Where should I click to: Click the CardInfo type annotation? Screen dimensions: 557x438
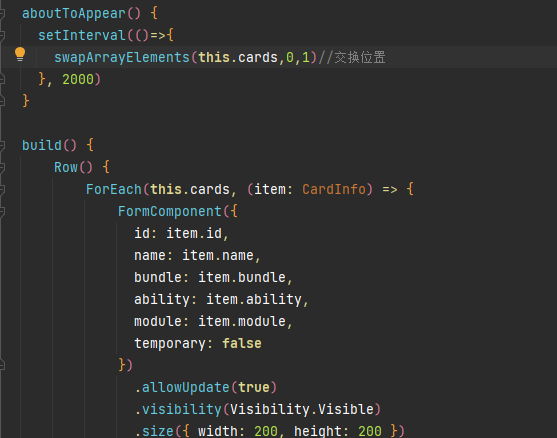pyautogui.click(x=334, y=189)
